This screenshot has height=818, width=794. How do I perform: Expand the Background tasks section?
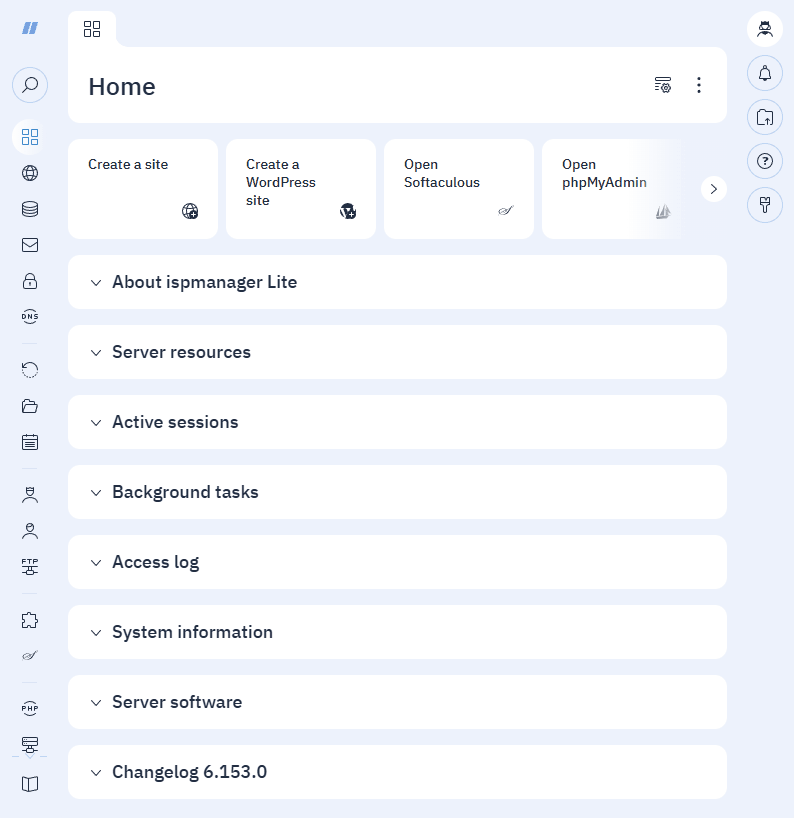coord(397,492)
